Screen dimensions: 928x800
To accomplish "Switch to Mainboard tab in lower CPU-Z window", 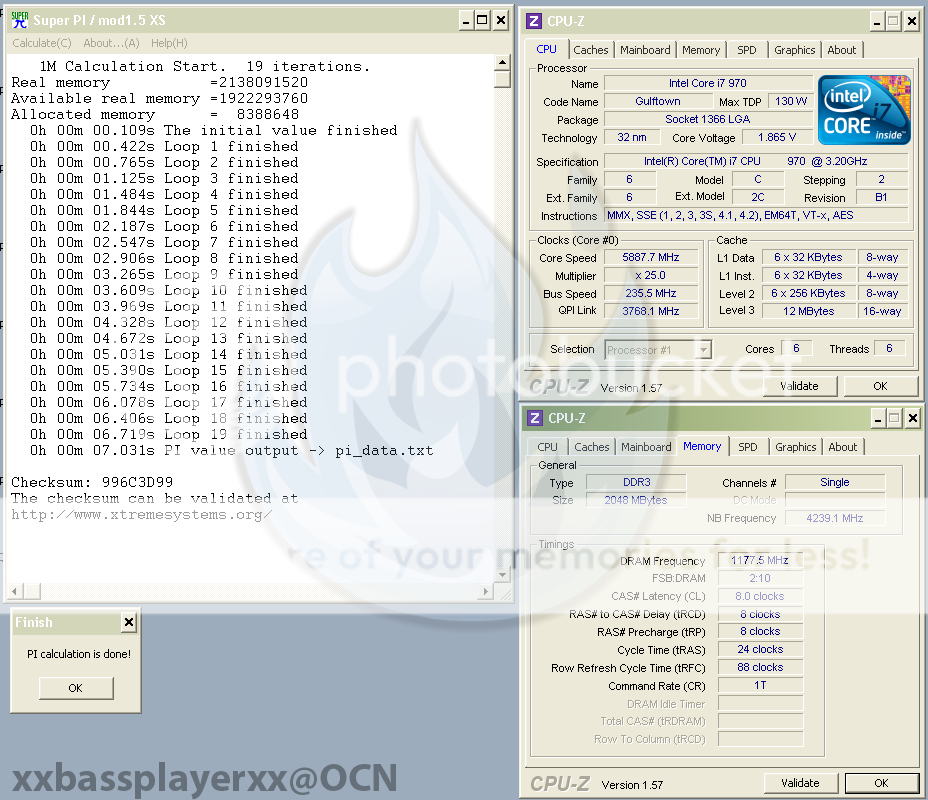I will pos(646,447).
